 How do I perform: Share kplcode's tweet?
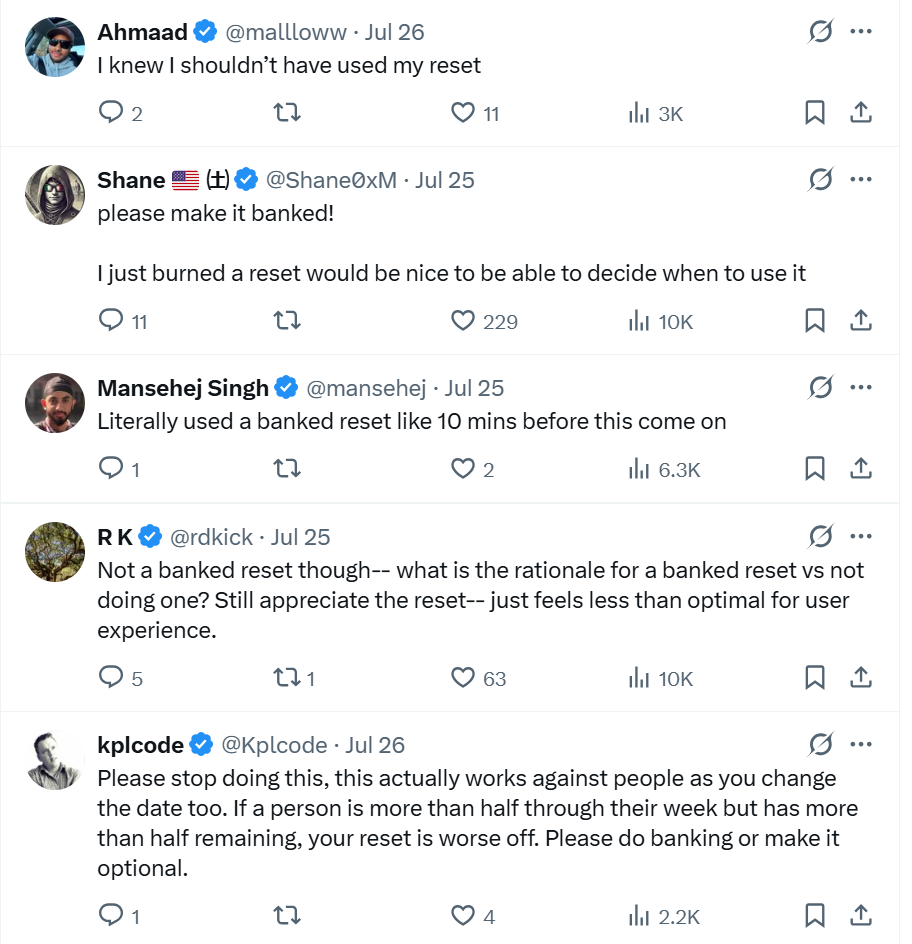tap(861, 916)
